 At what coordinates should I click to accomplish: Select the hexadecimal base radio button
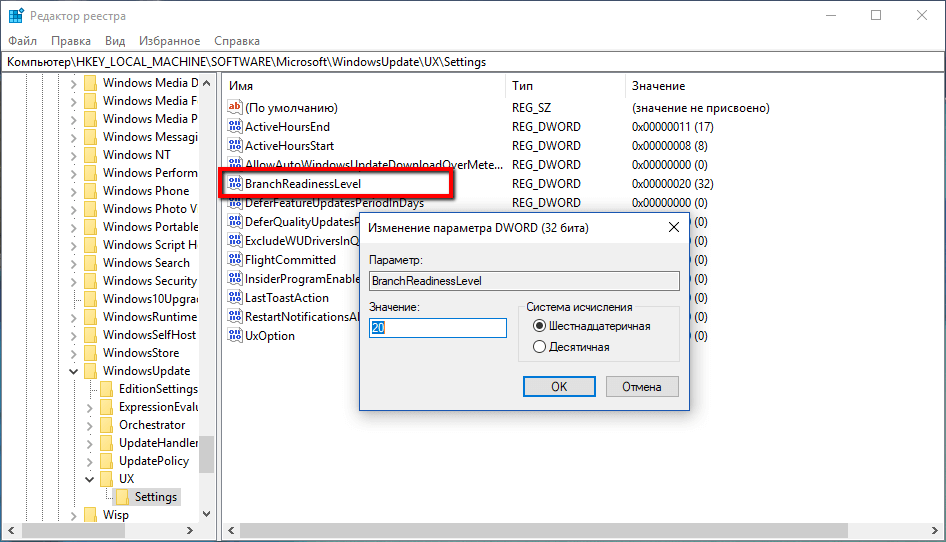point(540,326)
